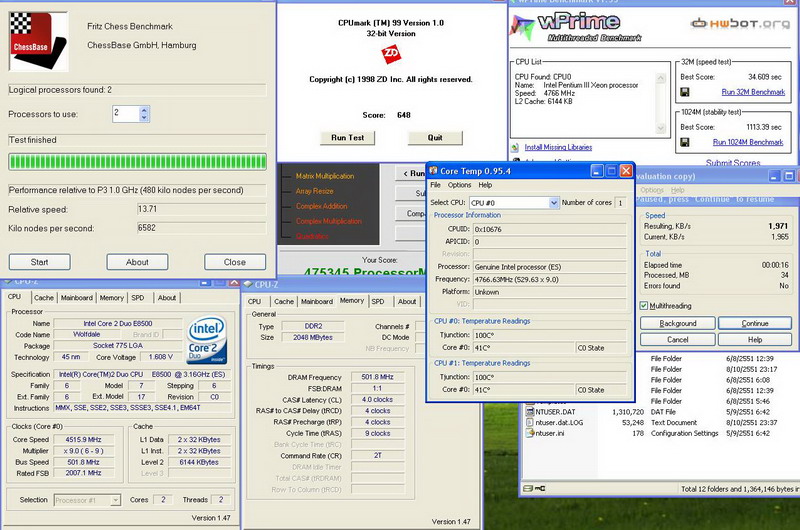This screenshot has height=530, width=800.
Task: Switch to Memory tab in left CPU-Z window
Action: 112,298
